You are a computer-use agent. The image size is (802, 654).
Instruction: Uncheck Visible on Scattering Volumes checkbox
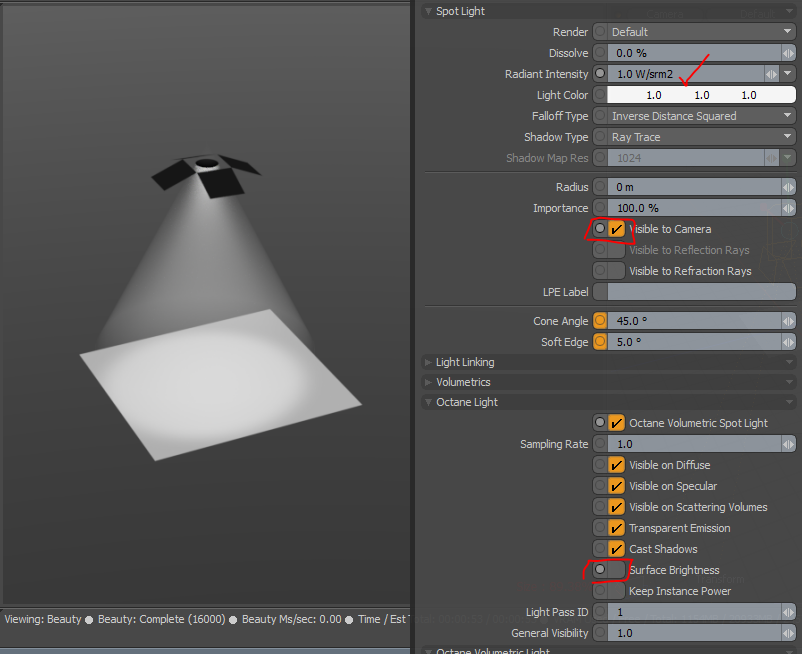(616, 507)
